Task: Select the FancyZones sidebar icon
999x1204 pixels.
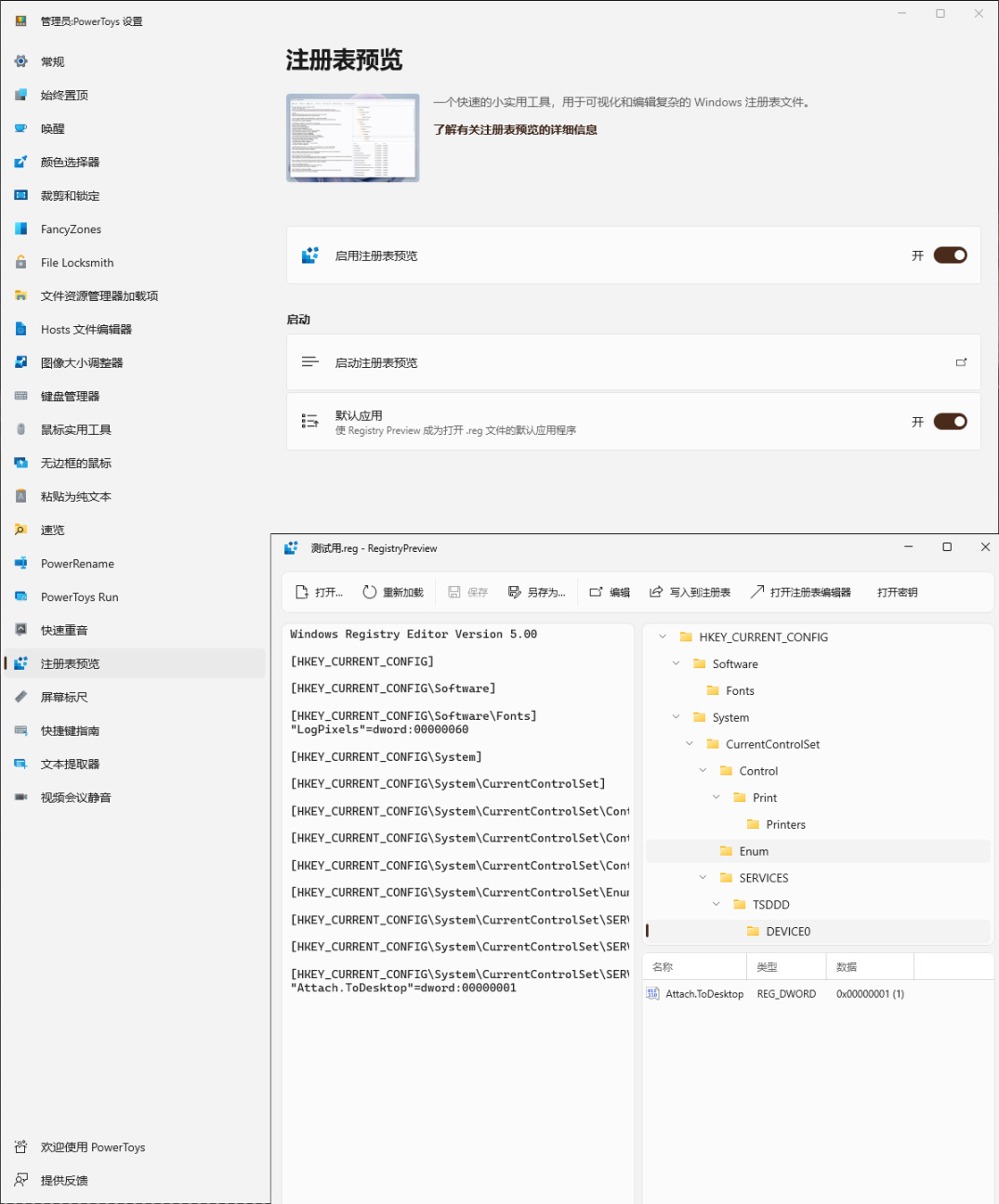Action: (20, 229)
